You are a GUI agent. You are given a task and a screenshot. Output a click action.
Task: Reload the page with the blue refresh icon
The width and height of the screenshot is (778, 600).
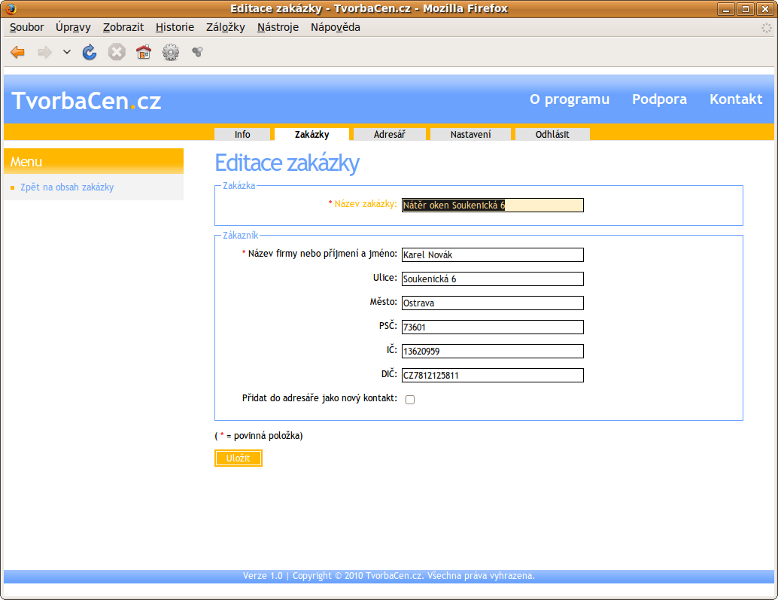pyautogui.click(x=89, y=52)
